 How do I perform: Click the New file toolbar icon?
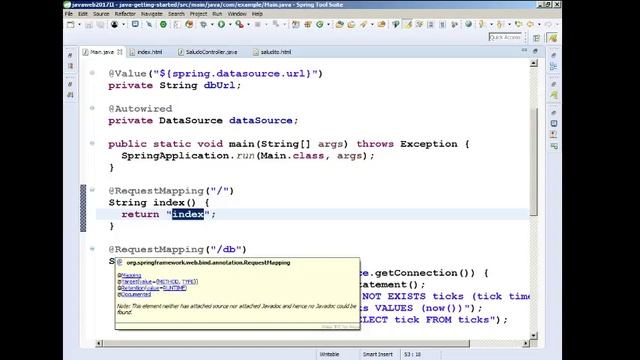tap(71, 24)
